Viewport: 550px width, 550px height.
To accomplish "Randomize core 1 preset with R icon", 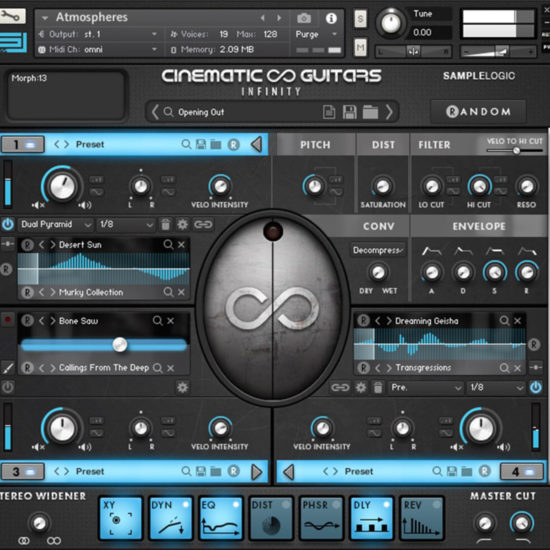I will [234, 144].
